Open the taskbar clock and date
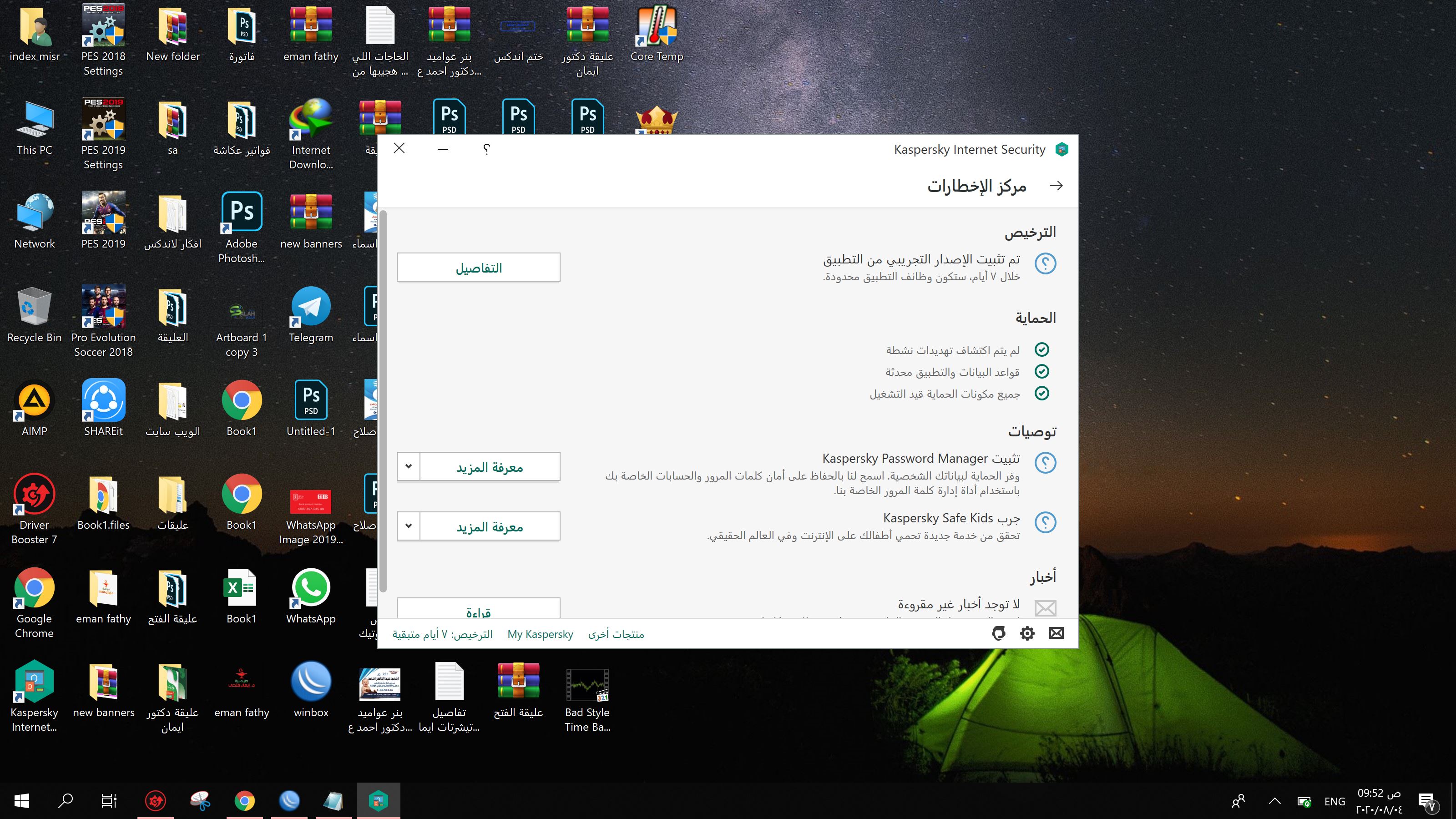Screen dimensions: 1456x819 (1379, 801)
